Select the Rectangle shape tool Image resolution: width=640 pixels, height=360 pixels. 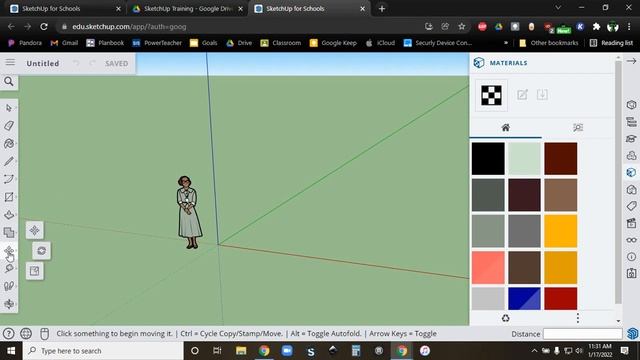pyautogui.click(x=9, y=197)
